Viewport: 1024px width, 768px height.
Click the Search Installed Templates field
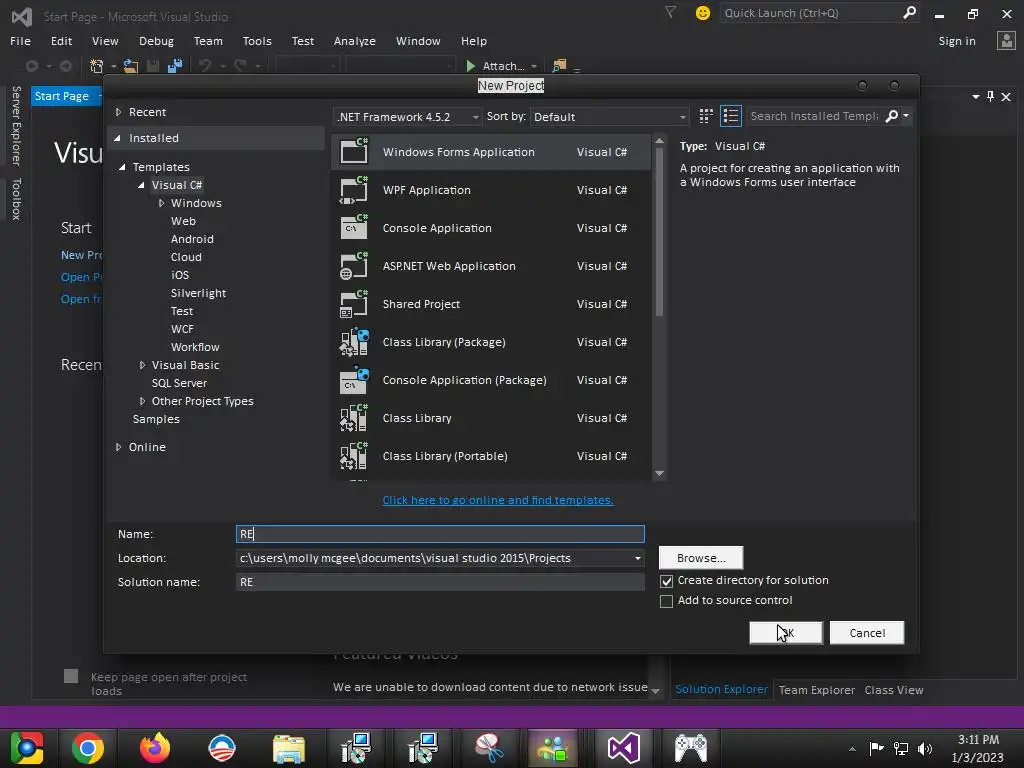coord(814,116)
